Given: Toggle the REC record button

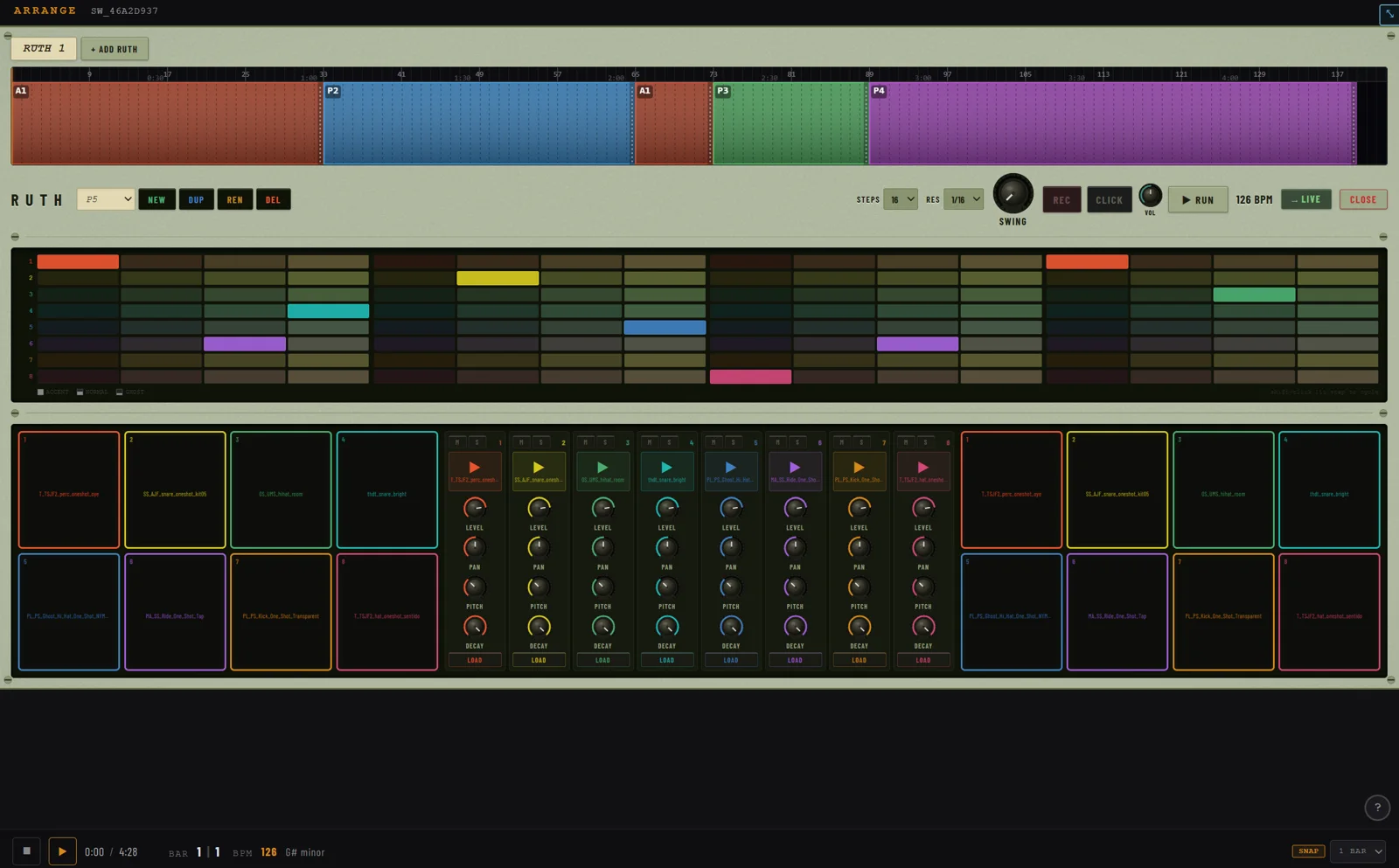Looking at the screenshot, I should click(x=1061, y=200).
